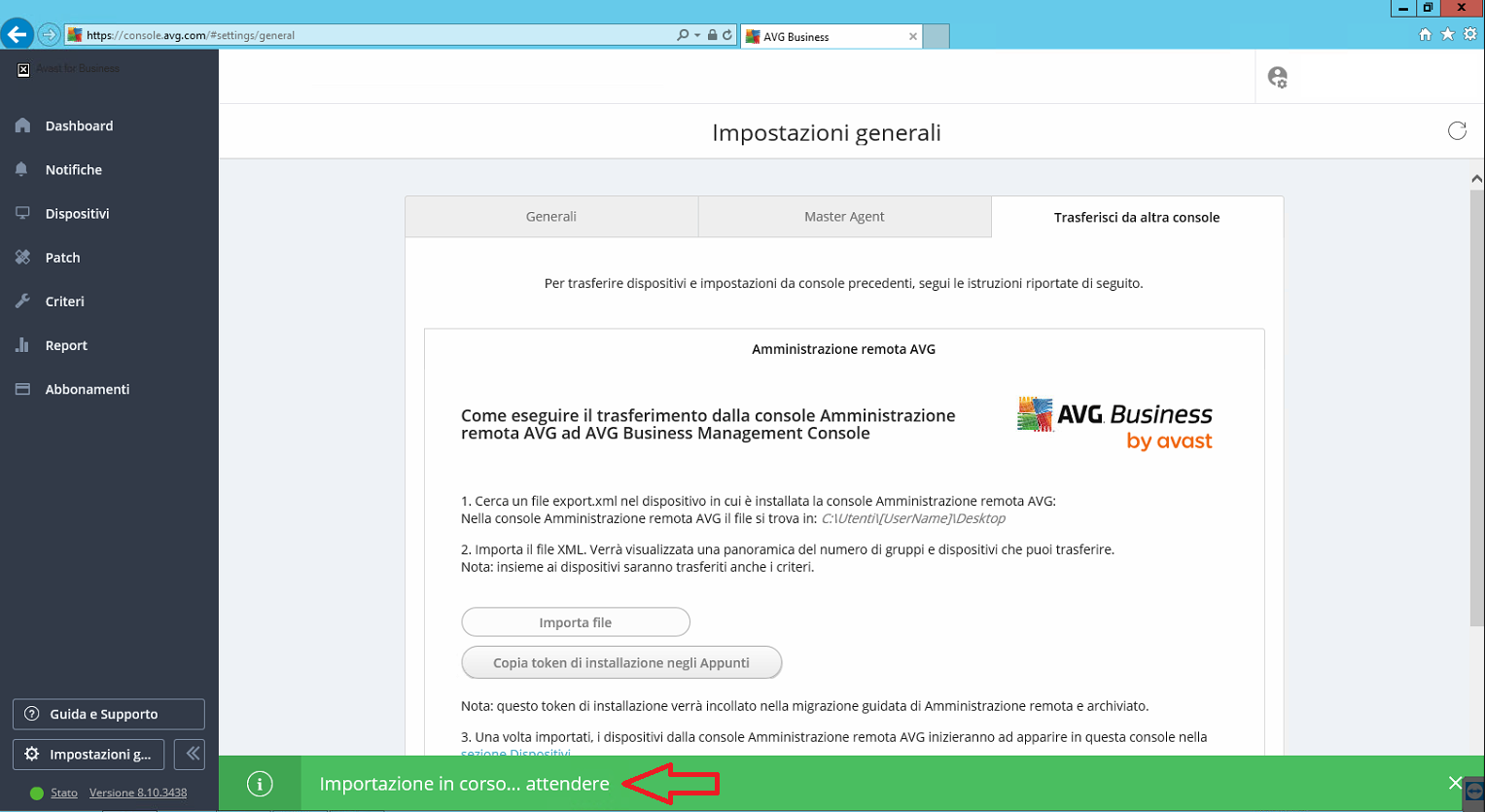
Task: Open the Abbonamenti card icon
Action: point(22,389)
